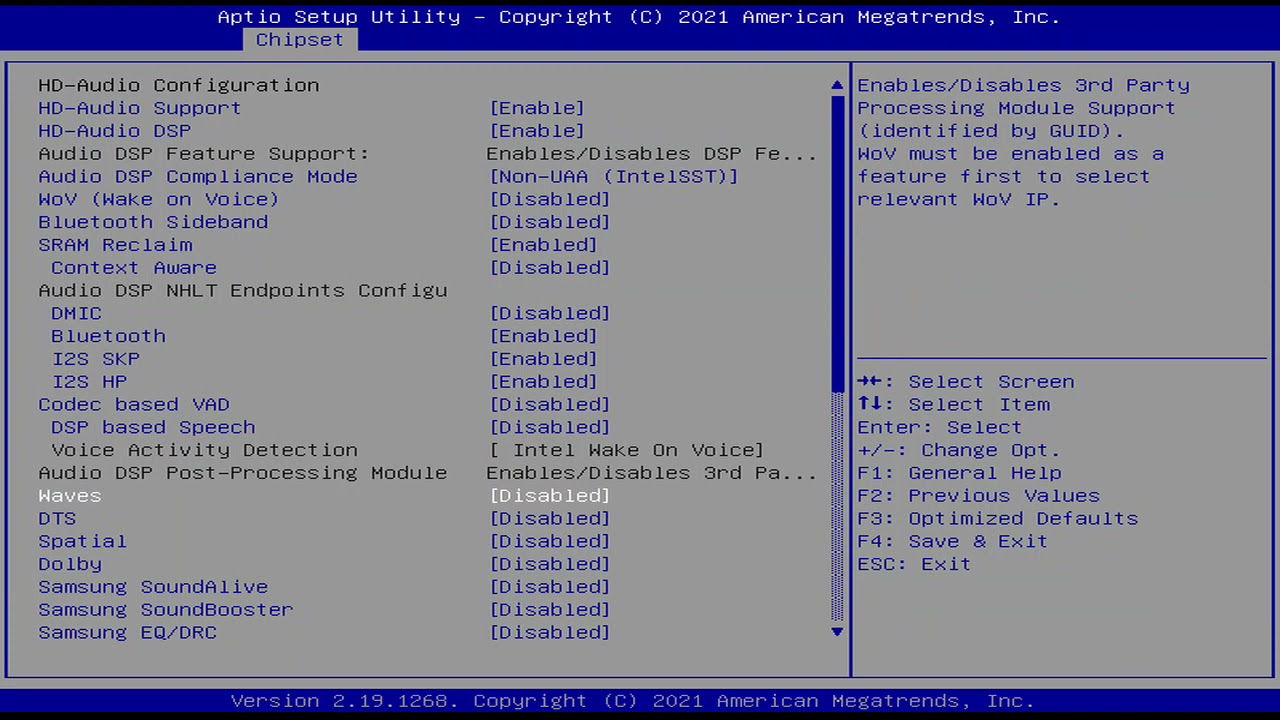This screenshot has height=720, width=1280.
Task: Select SRAM Reclaim label
Action: pyautogui.click(x=115, y=245)
